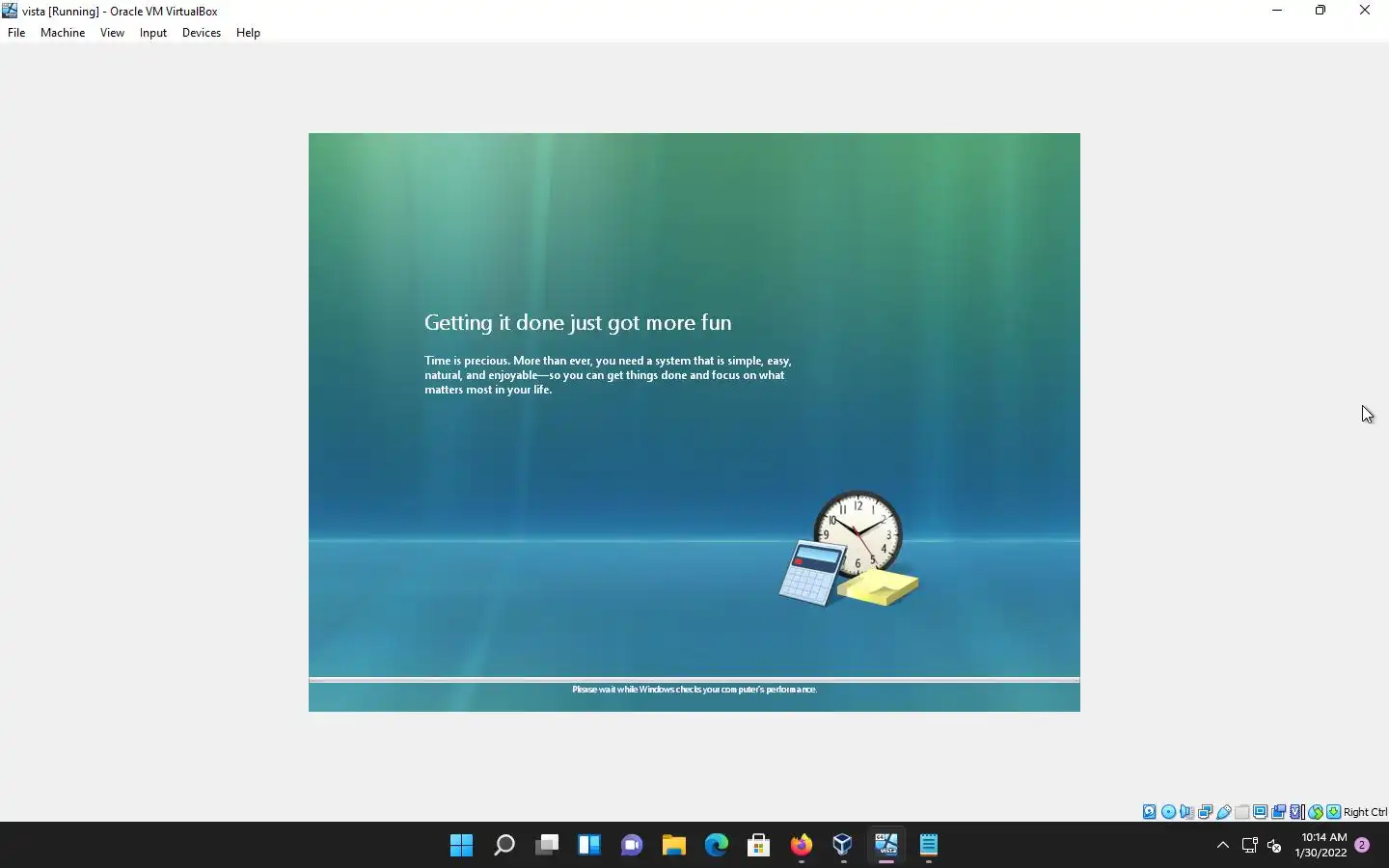Open the Devices menu
Image resolution: width=1389 pixels, height=868 pixels.
pos(202,33)
